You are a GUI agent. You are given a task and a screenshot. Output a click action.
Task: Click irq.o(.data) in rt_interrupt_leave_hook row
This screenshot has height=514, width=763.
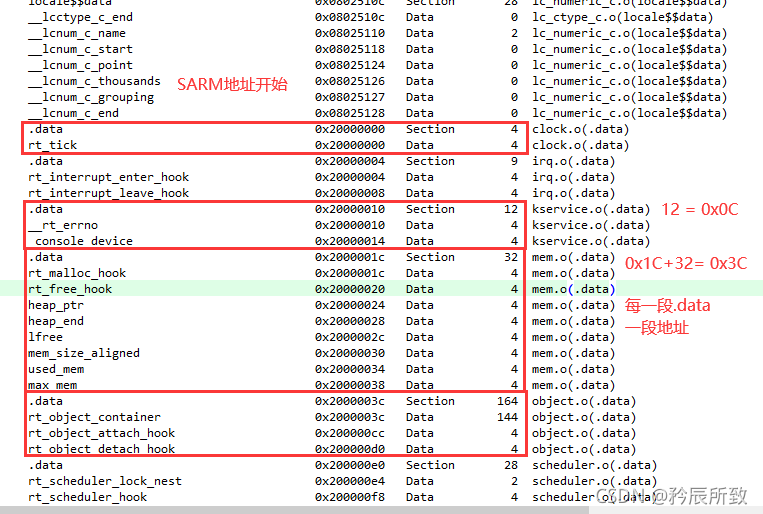tap(574, 193)
